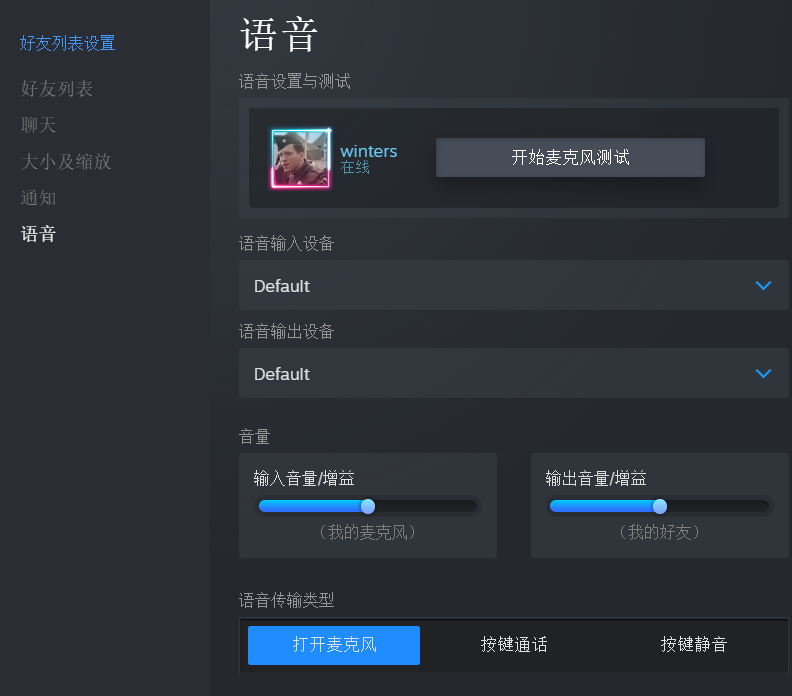
Task: Click the winters profile avatar
Action: click(301, 159)
